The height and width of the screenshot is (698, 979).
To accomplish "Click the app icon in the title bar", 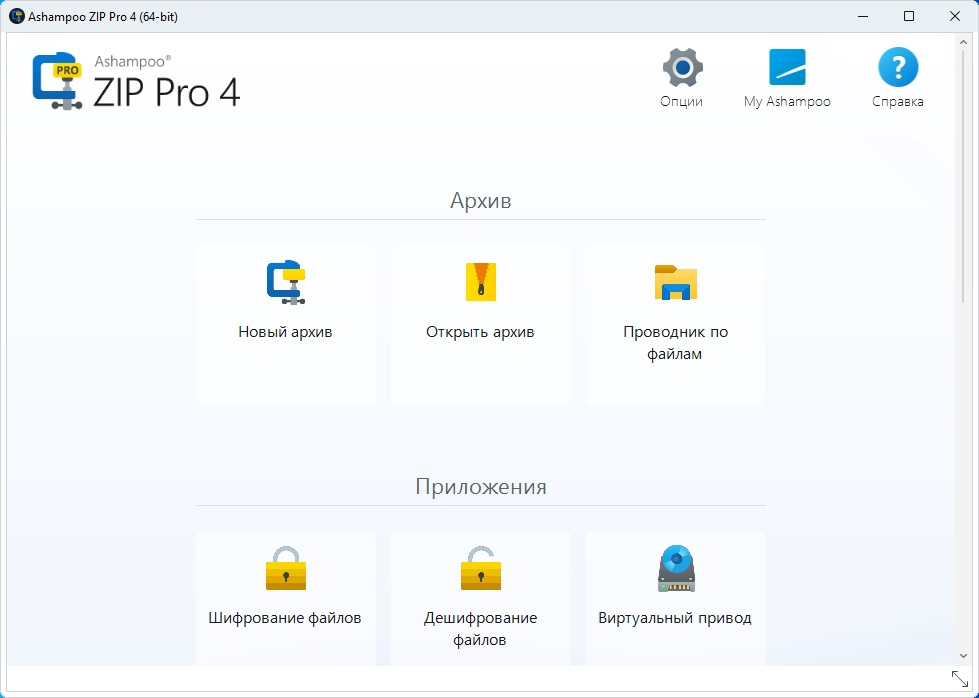I will click(16, 16).
